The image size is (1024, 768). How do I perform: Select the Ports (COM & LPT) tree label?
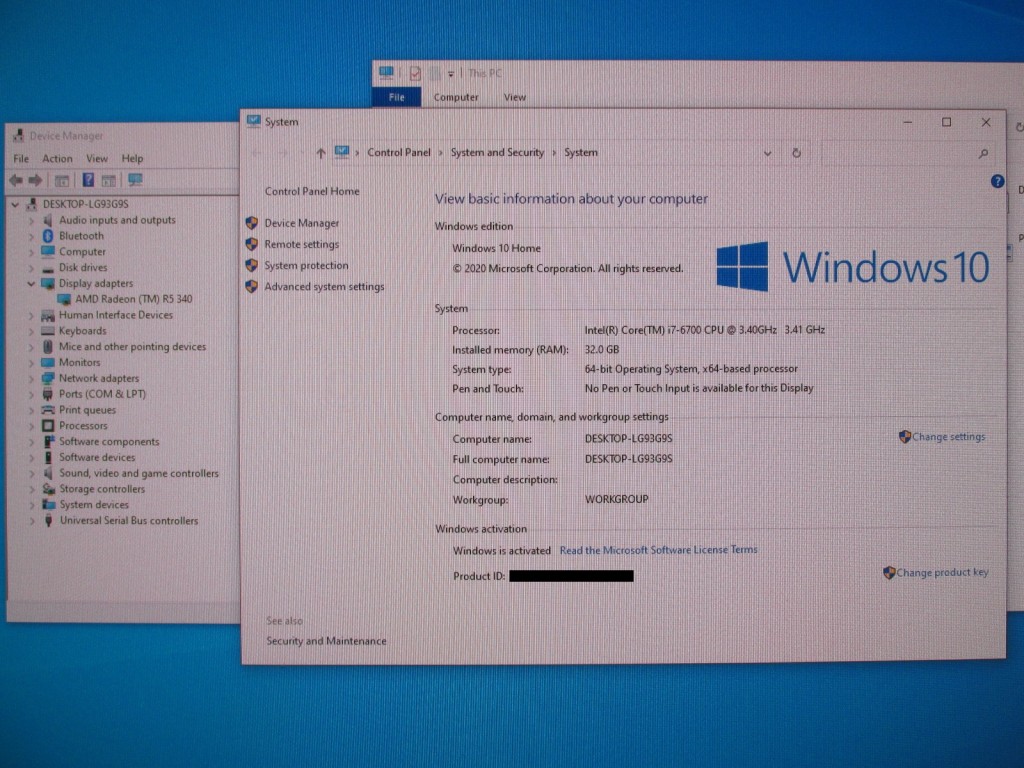(103, 394)
